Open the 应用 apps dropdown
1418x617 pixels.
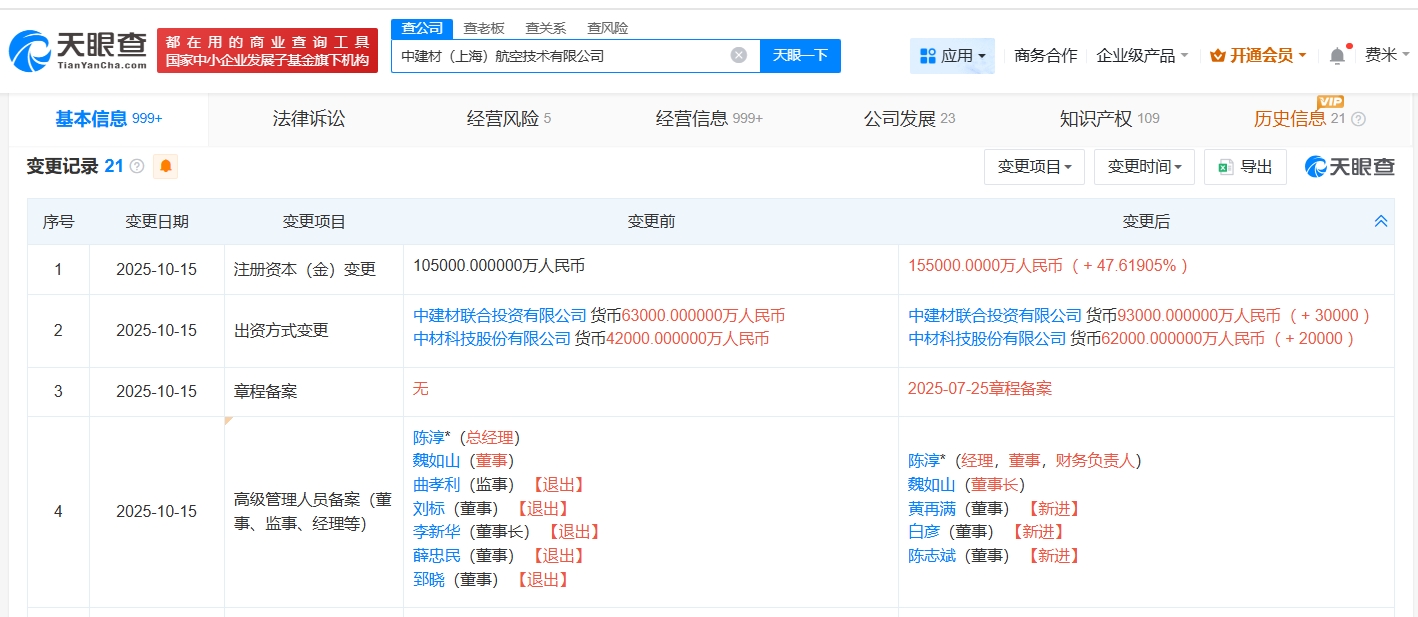click(952, 56)
